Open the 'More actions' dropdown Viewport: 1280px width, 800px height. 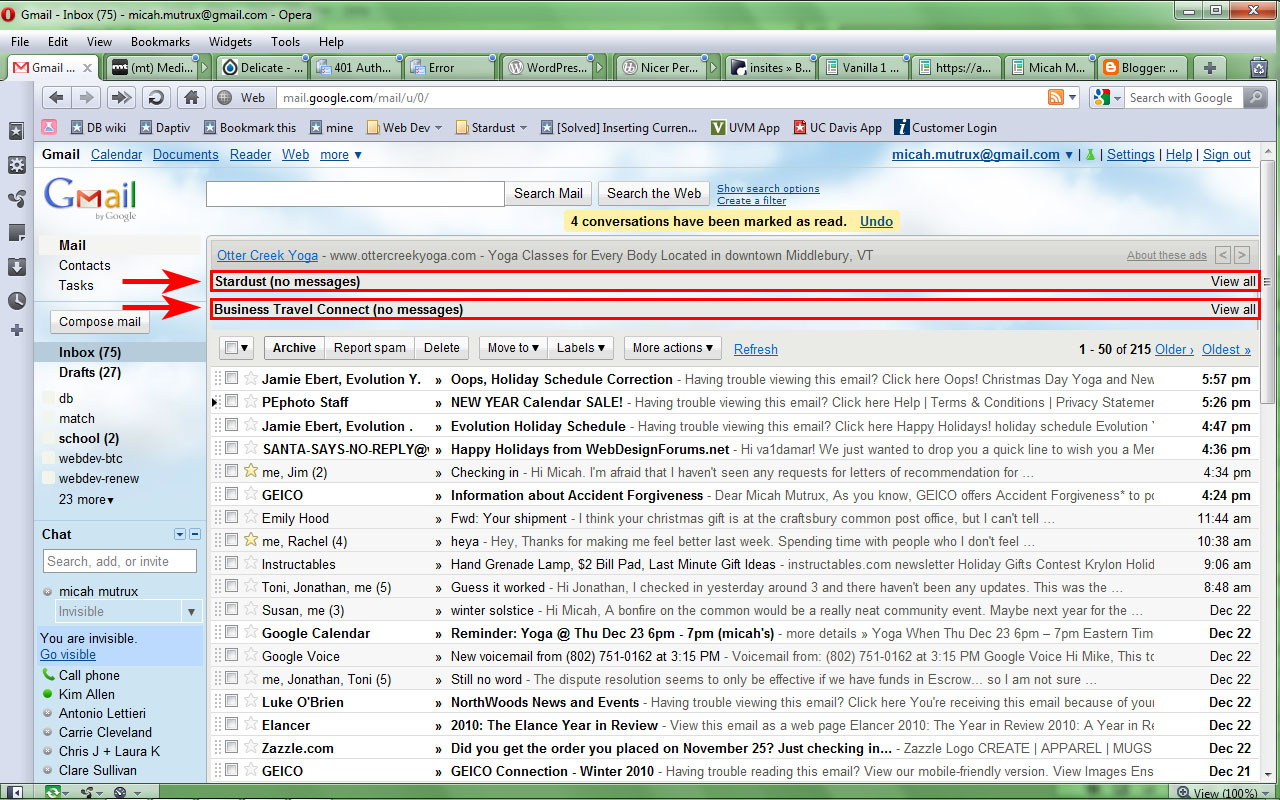click(x=673, y=348)
